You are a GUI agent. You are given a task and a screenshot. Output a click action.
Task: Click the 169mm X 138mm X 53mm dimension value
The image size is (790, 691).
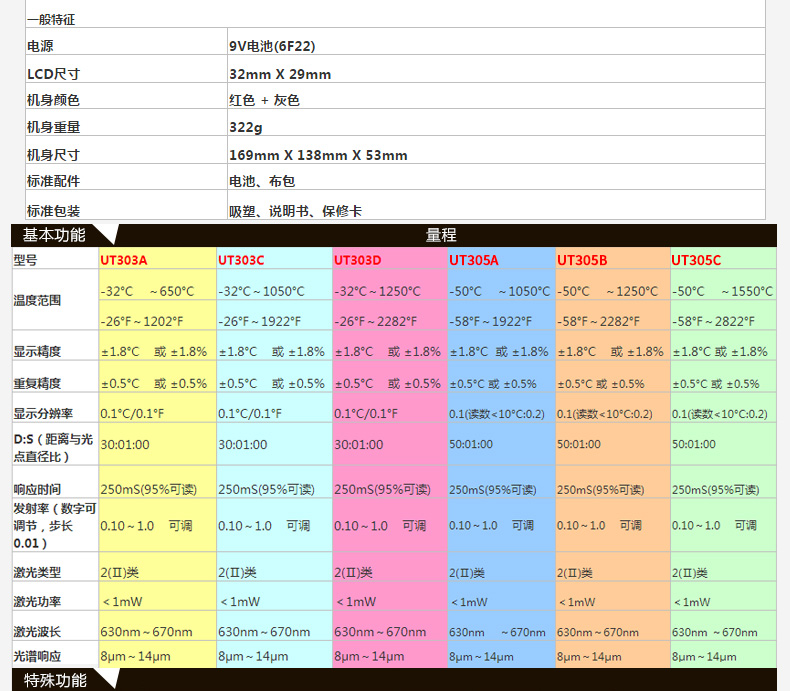[318, 155]
